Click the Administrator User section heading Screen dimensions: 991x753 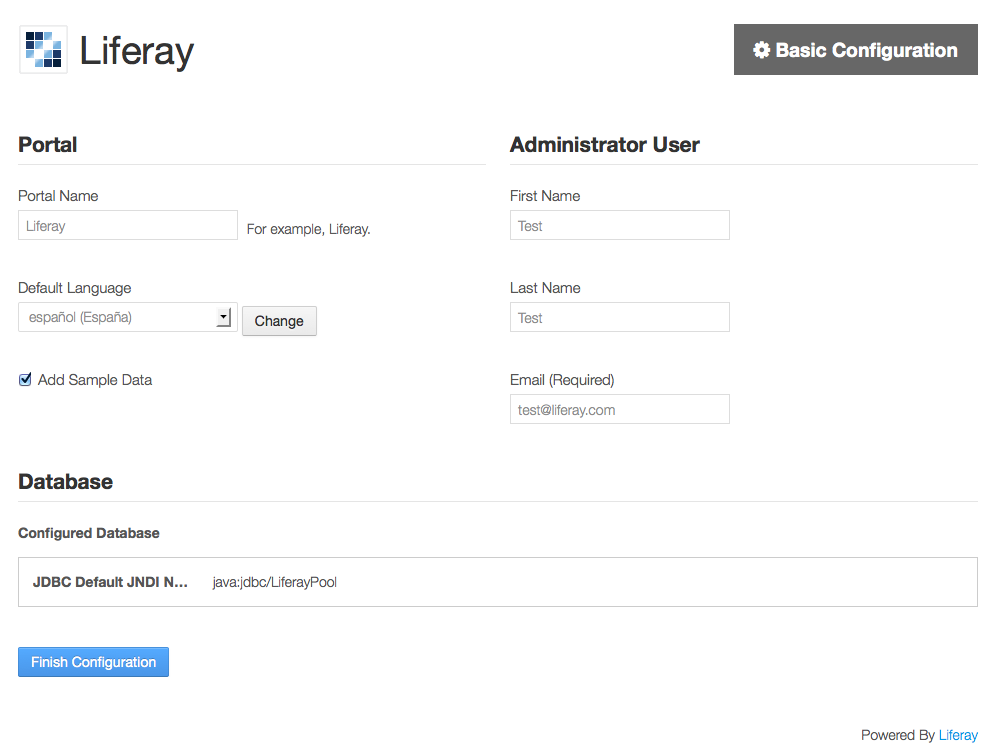click(605, 144)
